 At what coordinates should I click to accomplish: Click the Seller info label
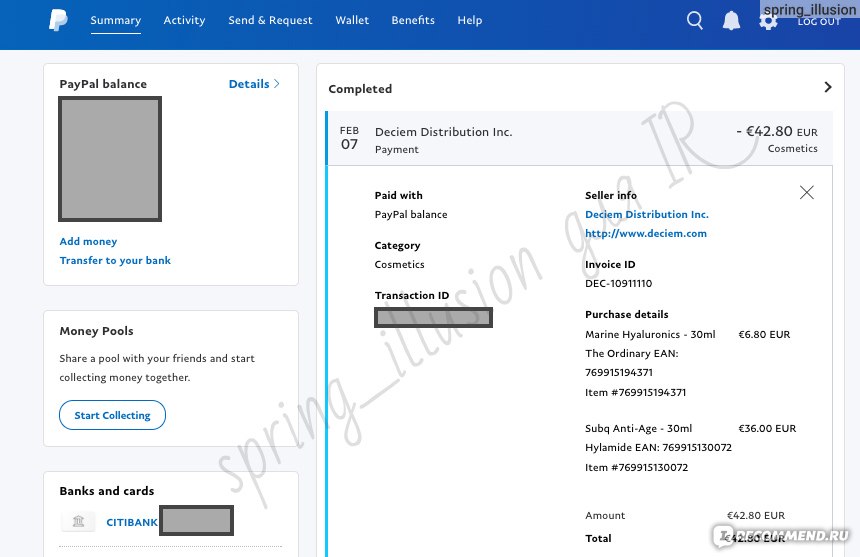[x=610, y=196]
